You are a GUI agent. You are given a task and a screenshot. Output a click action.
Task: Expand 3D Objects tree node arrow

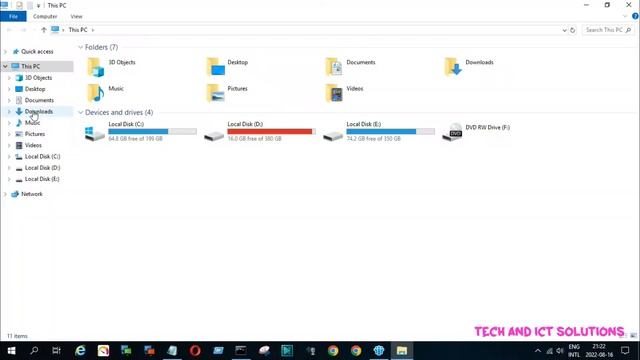(x=9, y=78)
